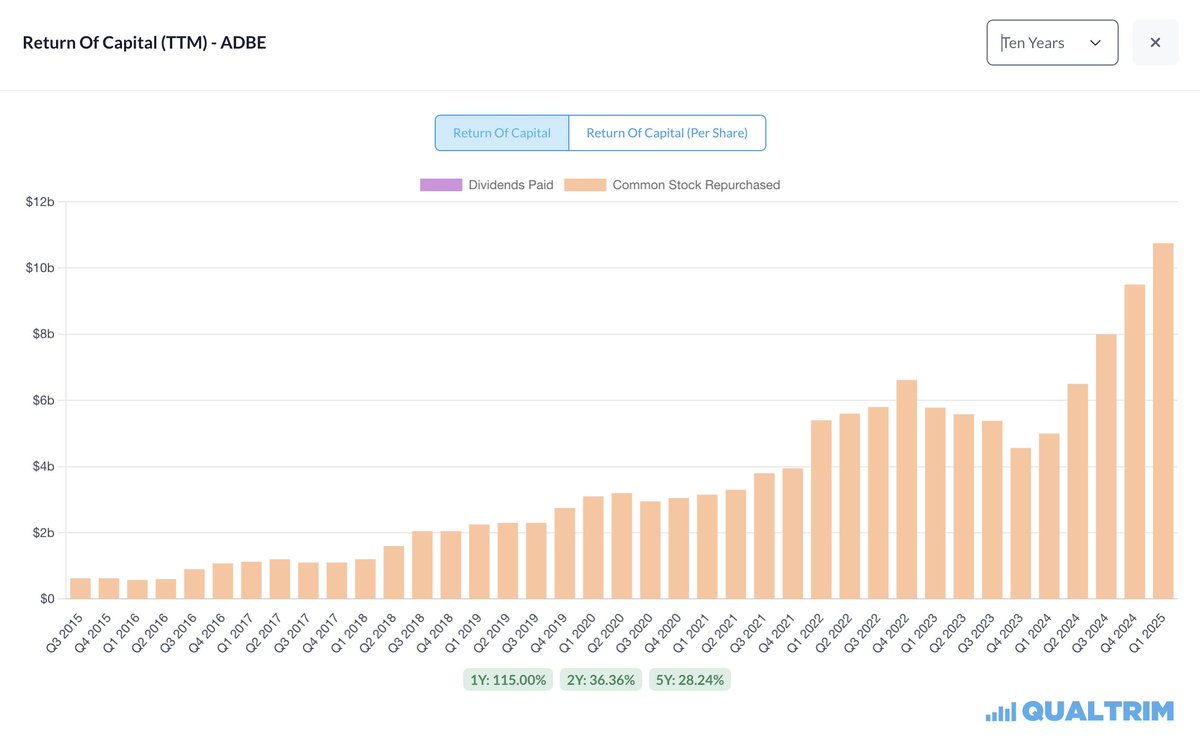Screen dimensions: 1200x743
Task: Click the 2Y: 36.36% growth badge
Action: [600, 680]
